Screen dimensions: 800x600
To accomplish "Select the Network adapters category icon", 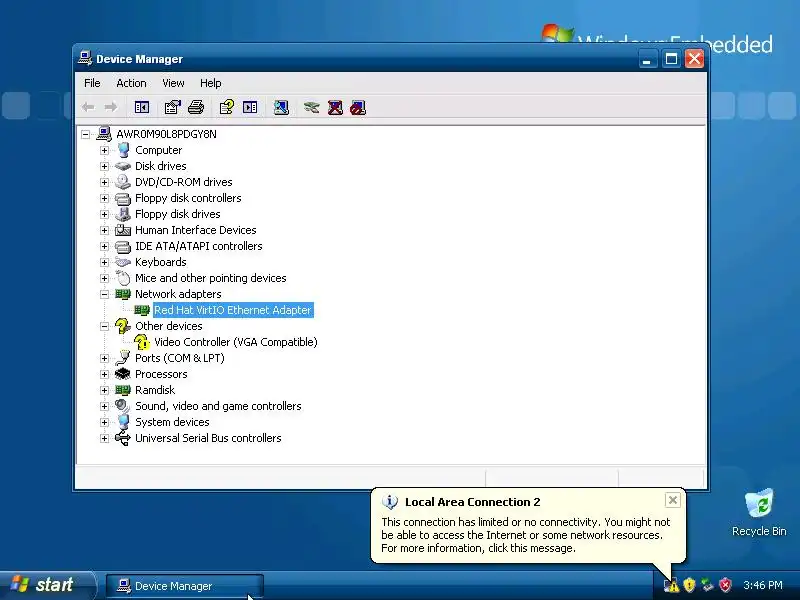I will pos(123,294).
